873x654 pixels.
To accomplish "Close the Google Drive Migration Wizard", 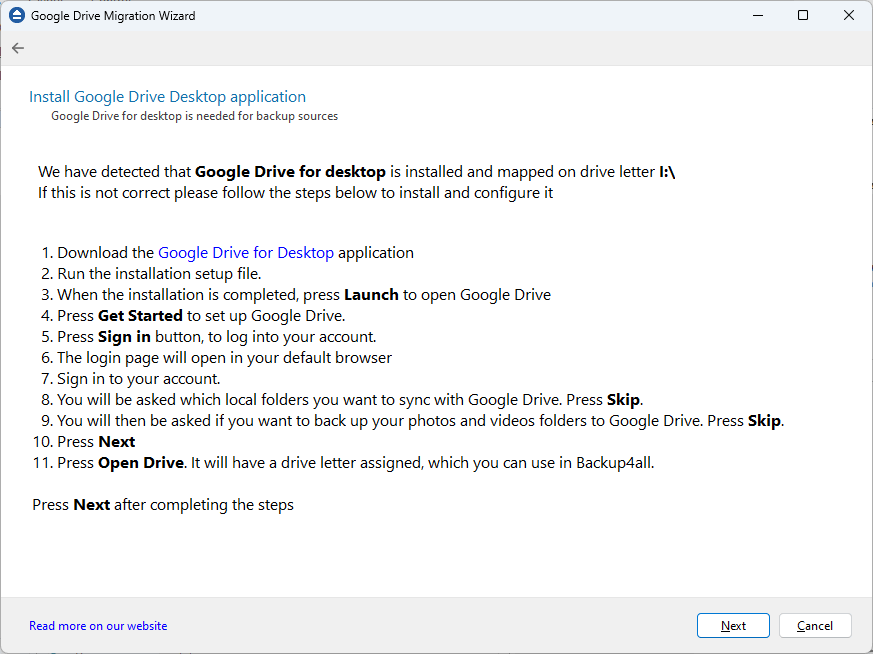I will tap(849, 15).
